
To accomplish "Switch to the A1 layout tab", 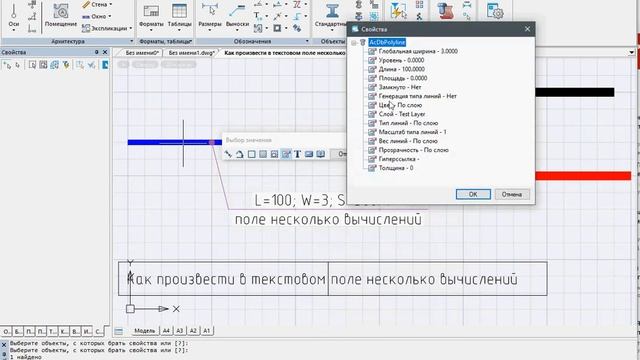I will 207,331.
